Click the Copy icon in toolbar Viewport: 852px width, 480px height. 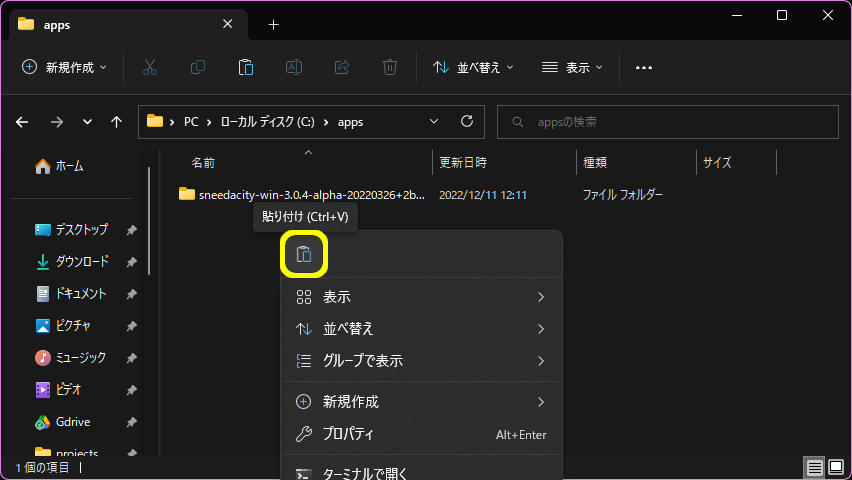[198, 67]
